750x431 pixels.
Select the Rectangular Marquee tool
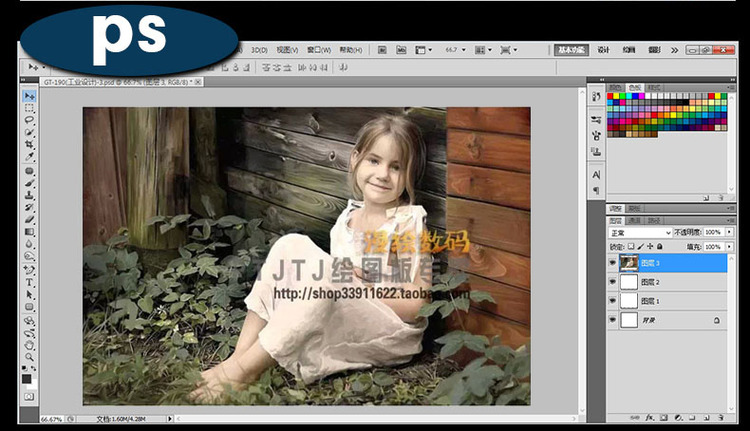29,108
